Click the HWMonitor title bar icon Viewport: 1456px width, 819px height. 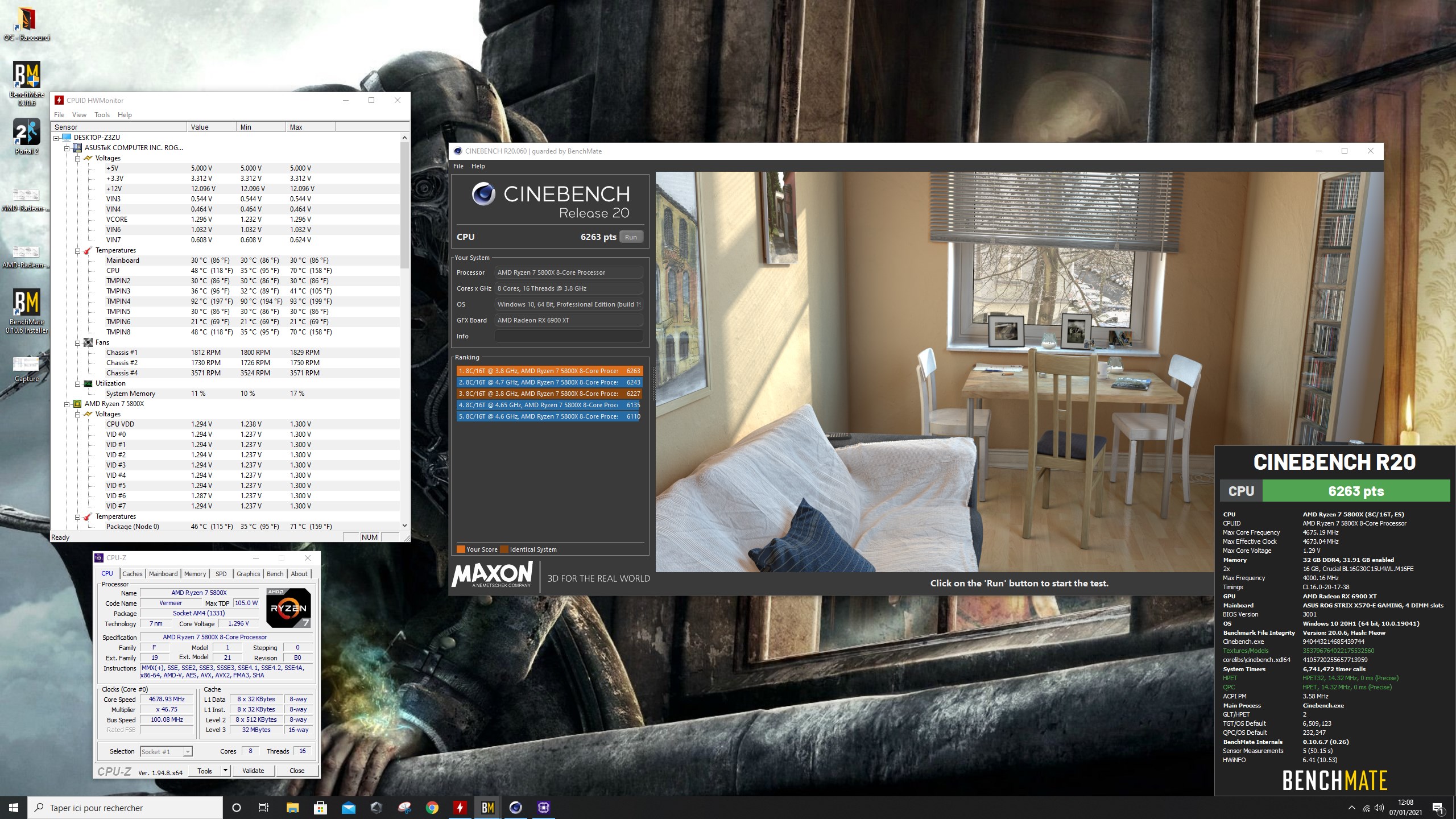coord(59,100)
